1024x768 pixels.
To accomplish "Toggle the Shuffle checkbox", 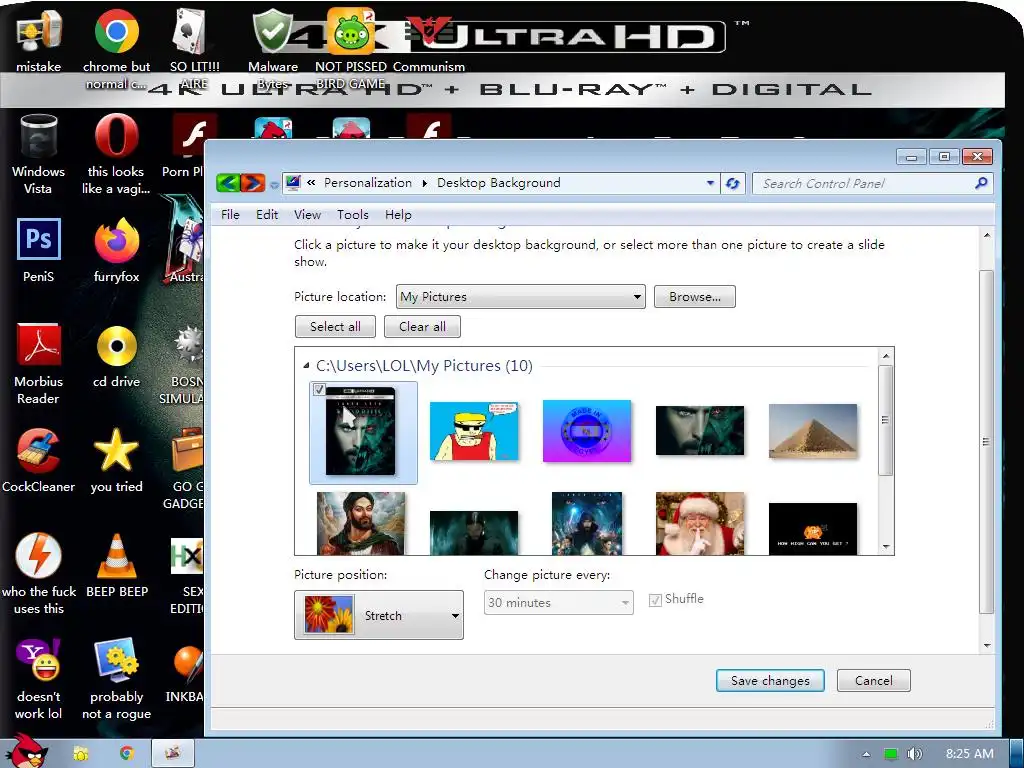I will pos(655,600).
